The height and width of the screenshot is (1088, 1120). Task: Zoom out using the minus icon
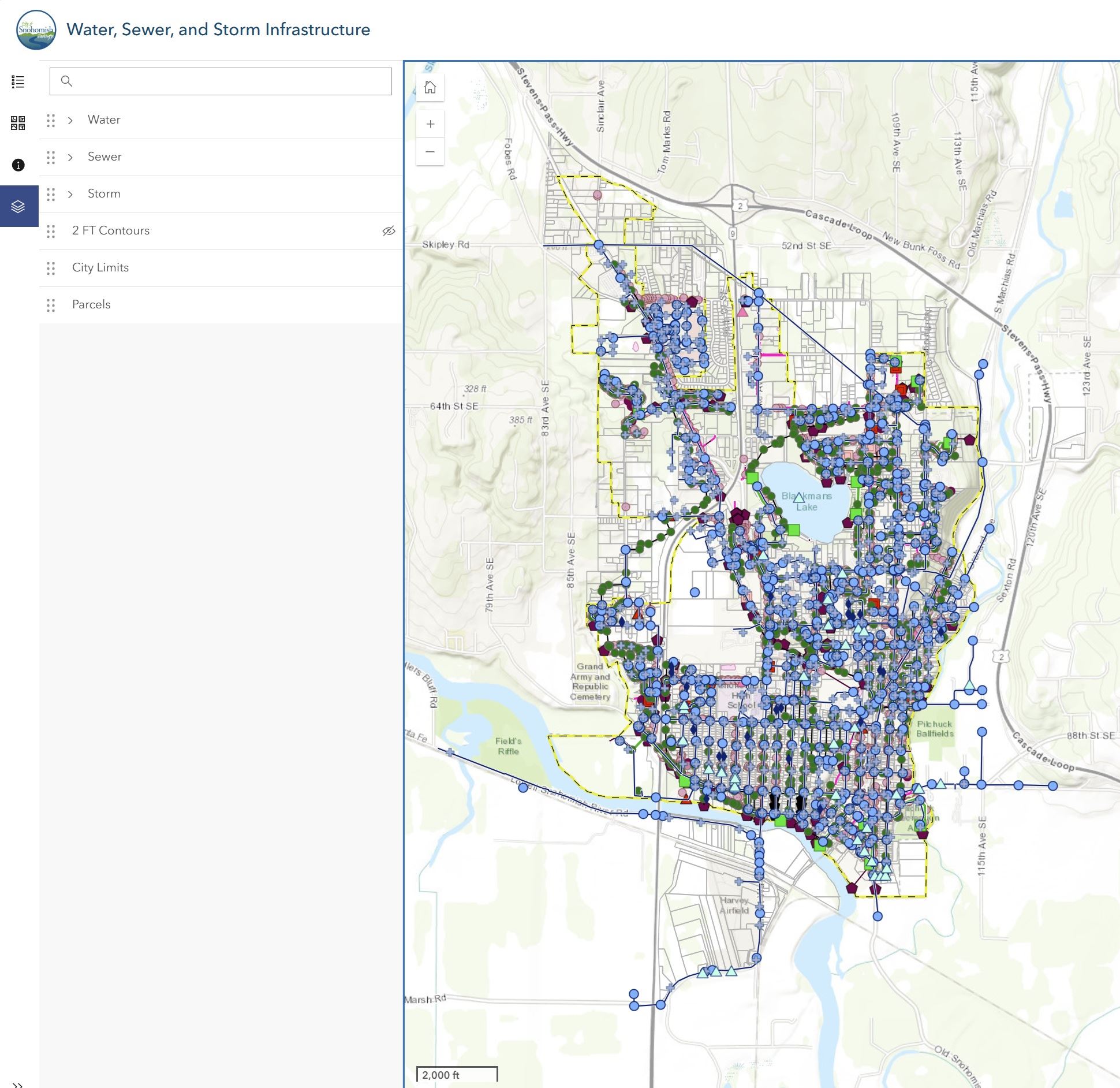tap(430, 151)
